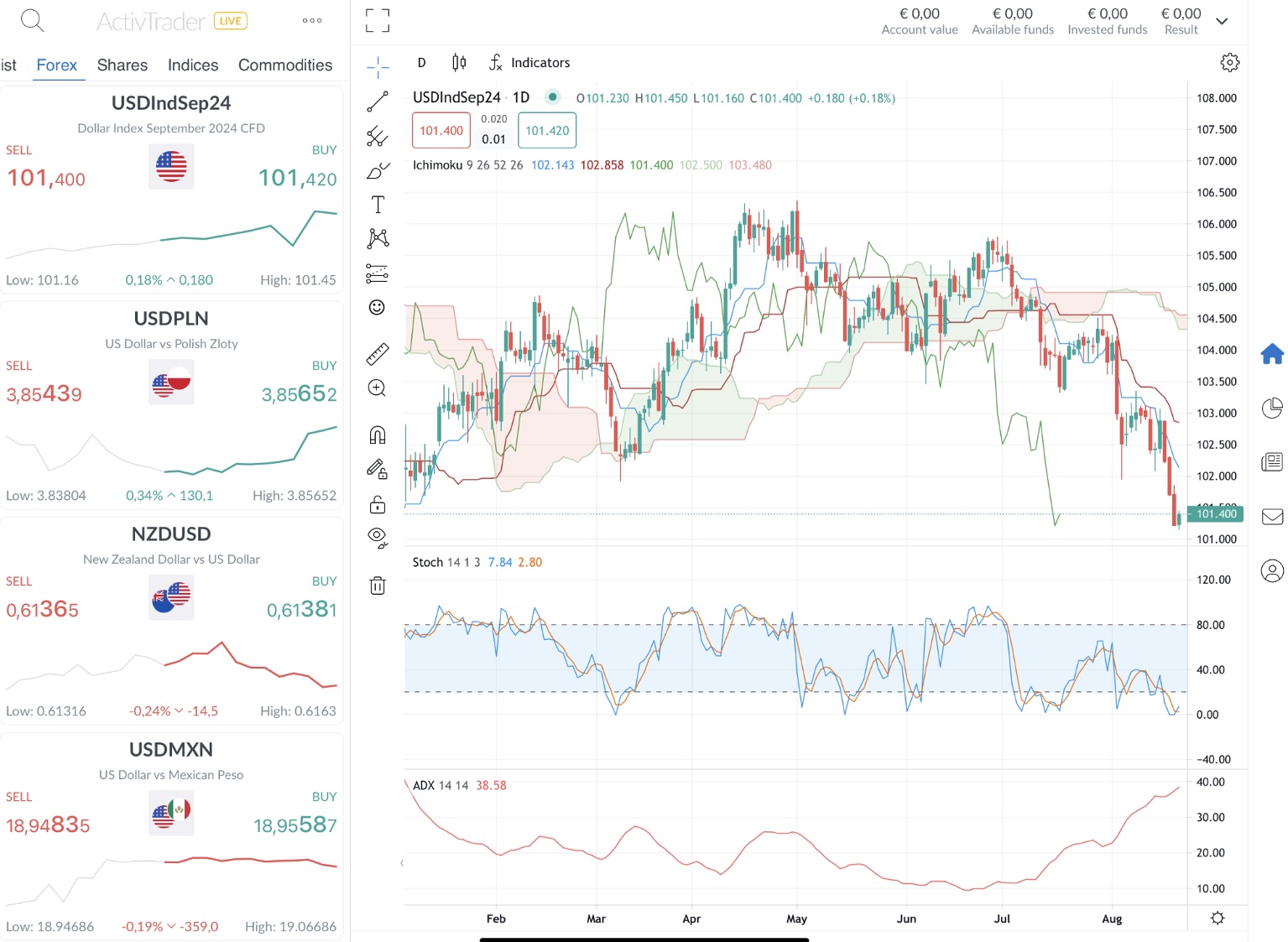The height and width of the screenshot is (942, 1288).
Task: Select the zoom-in chart tool
Action: [377, 388]
